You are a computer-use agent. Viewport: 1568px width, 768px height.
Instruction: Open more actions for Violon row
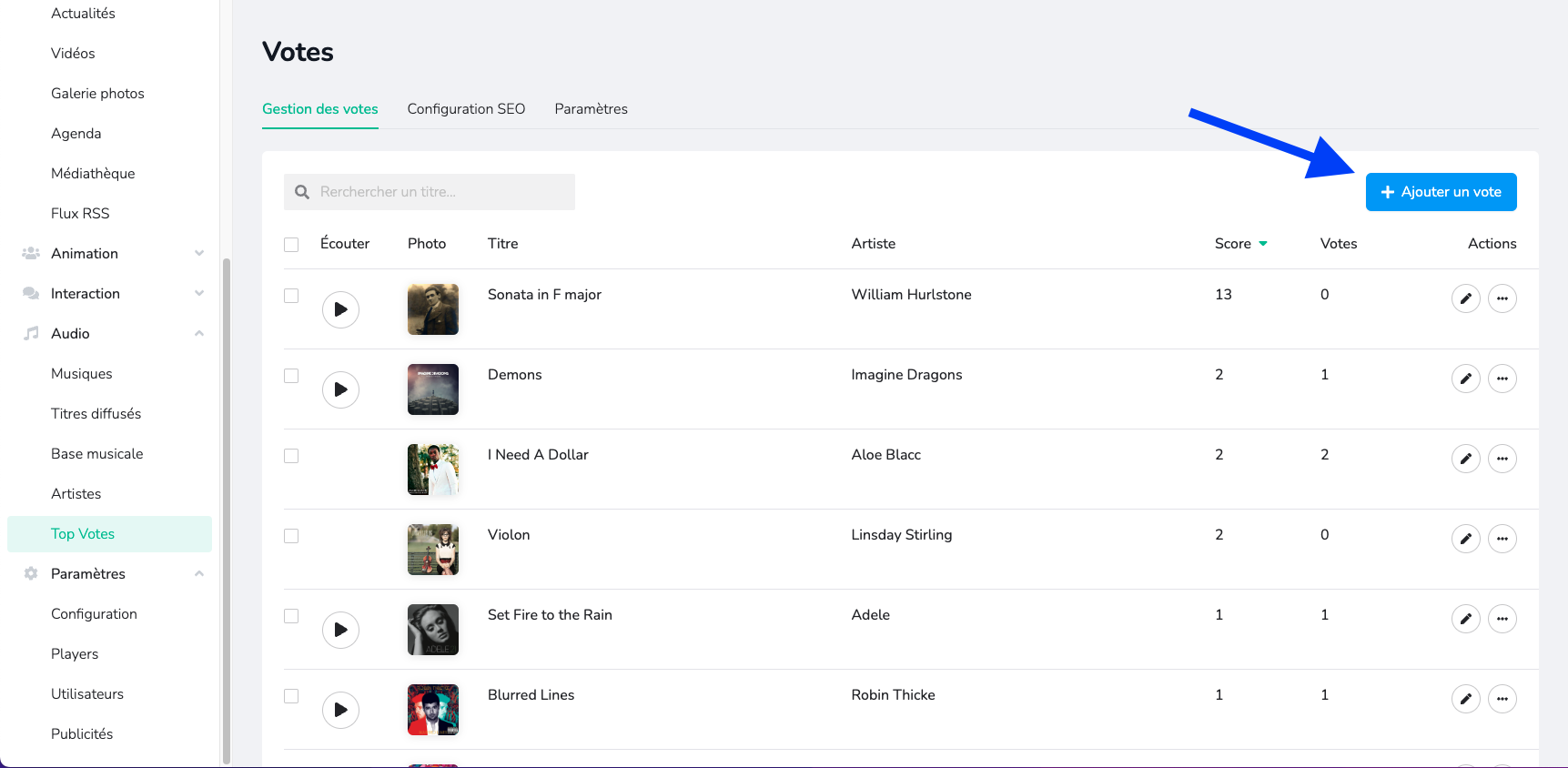point(1502,539)
